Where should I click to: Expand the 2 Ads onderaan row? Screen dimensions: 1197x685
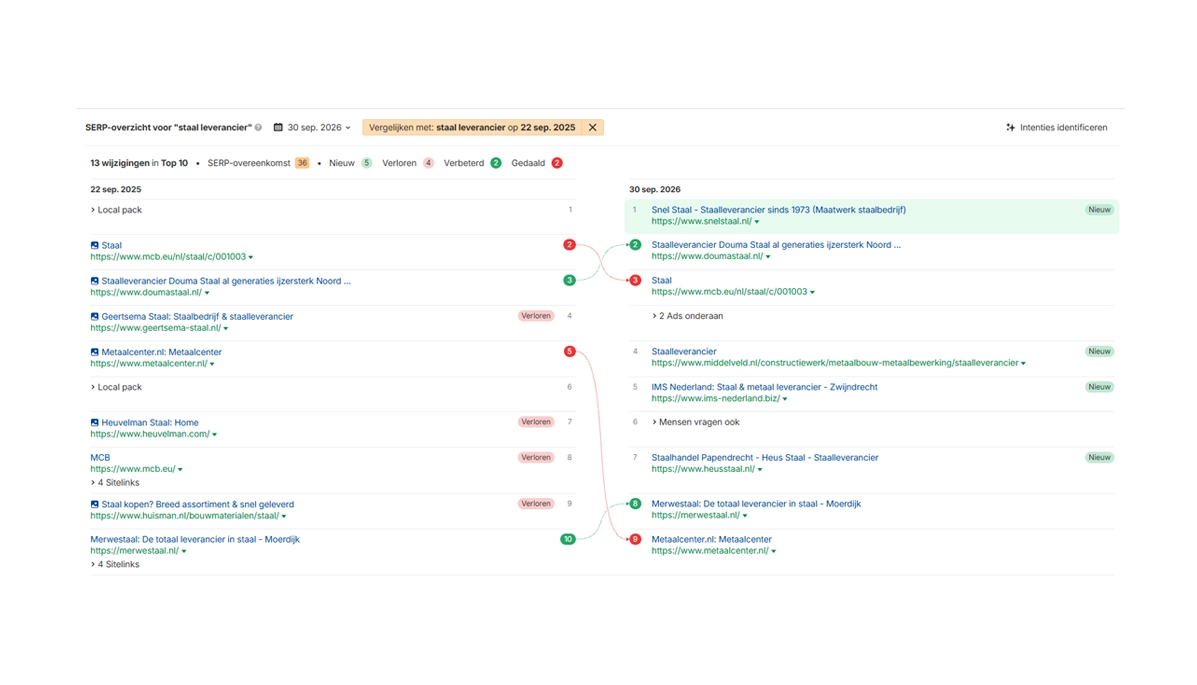coord(688,316)
